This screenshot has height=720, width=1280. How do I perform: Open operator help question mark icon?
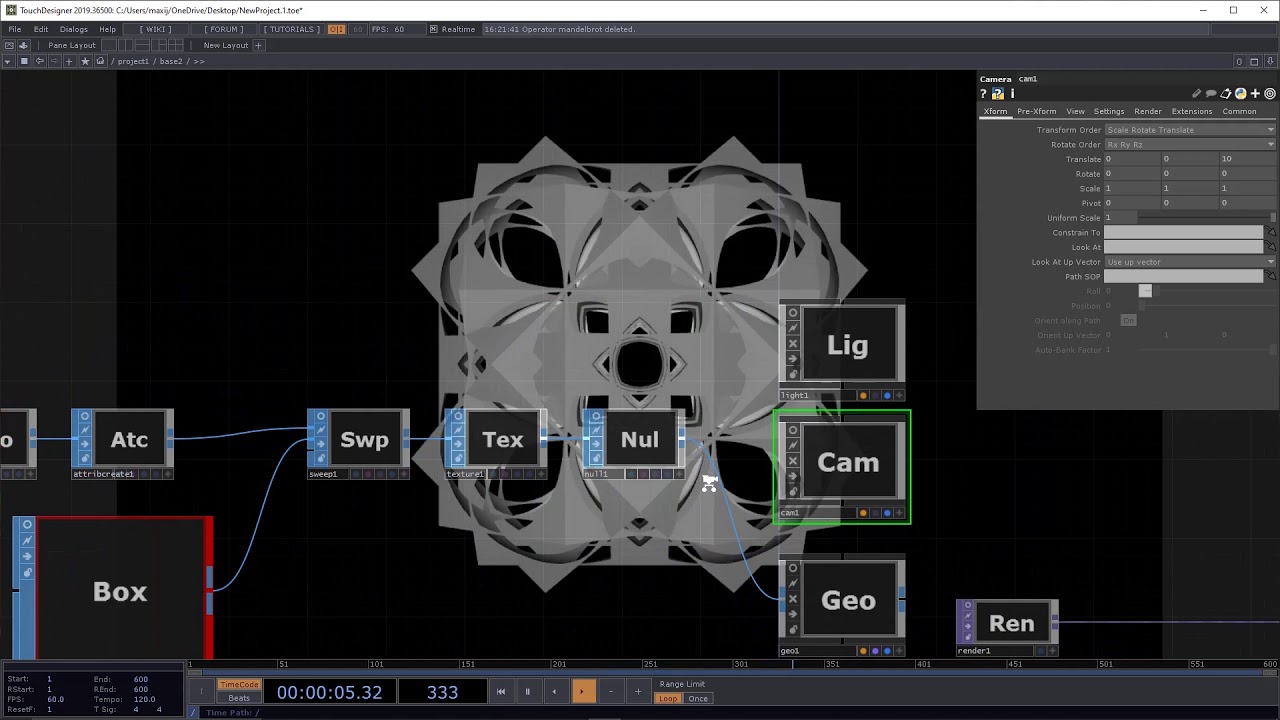[x=983, y=94]
